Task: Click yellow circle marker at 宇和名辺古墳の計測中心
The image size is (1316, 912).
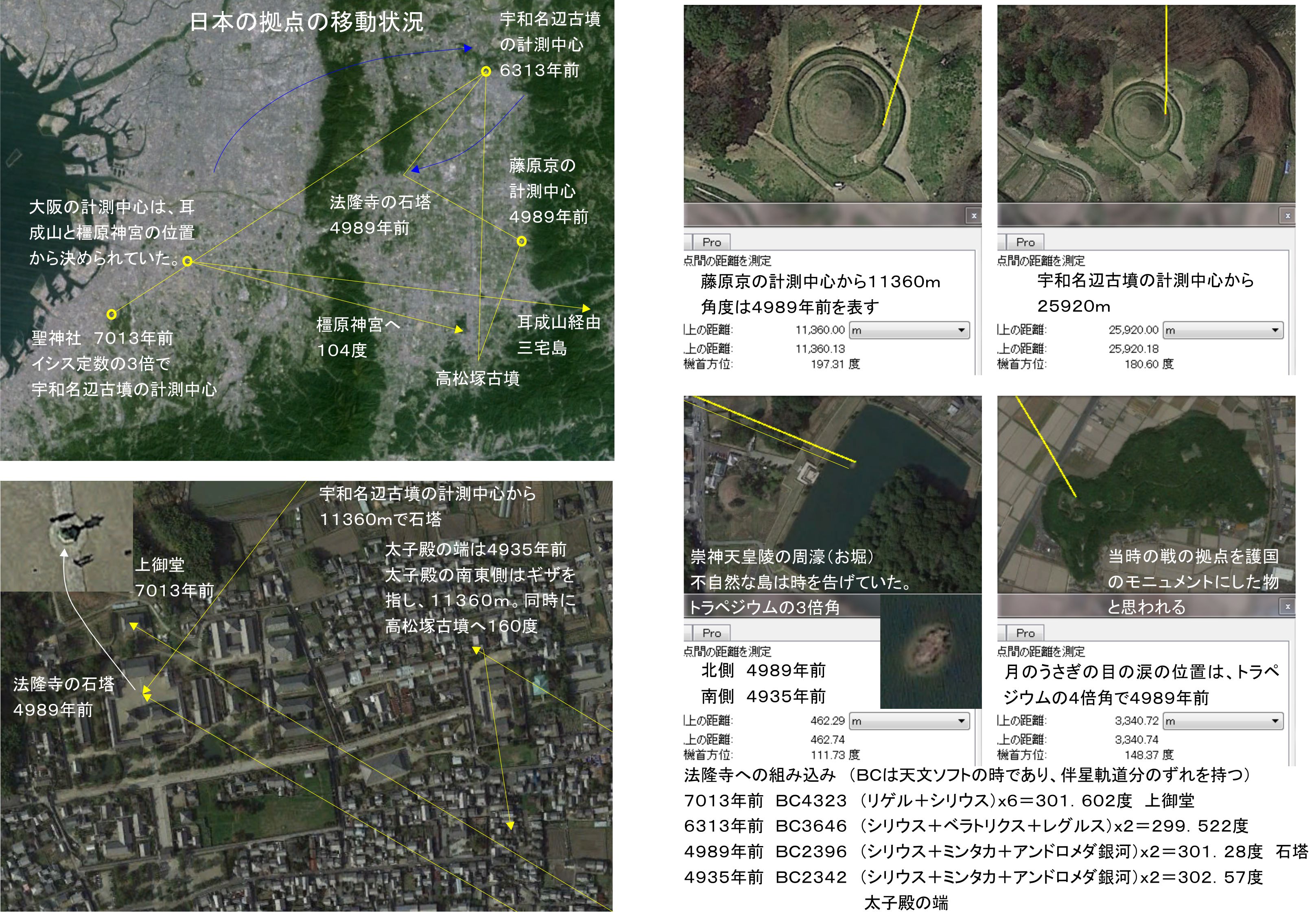Action: coord(485,71)
